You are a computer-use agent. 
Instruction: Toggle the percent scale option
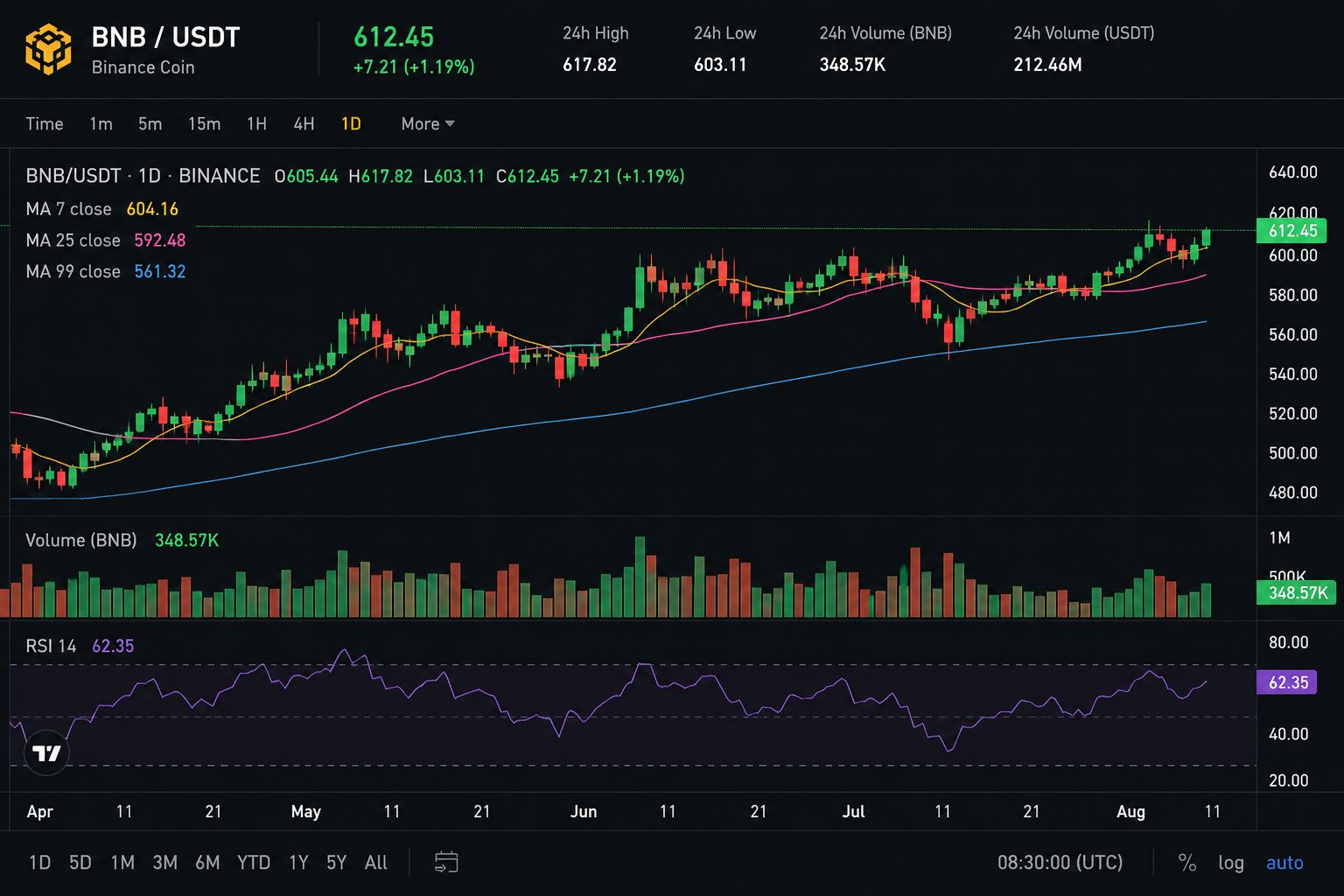tap(1186, 863)
